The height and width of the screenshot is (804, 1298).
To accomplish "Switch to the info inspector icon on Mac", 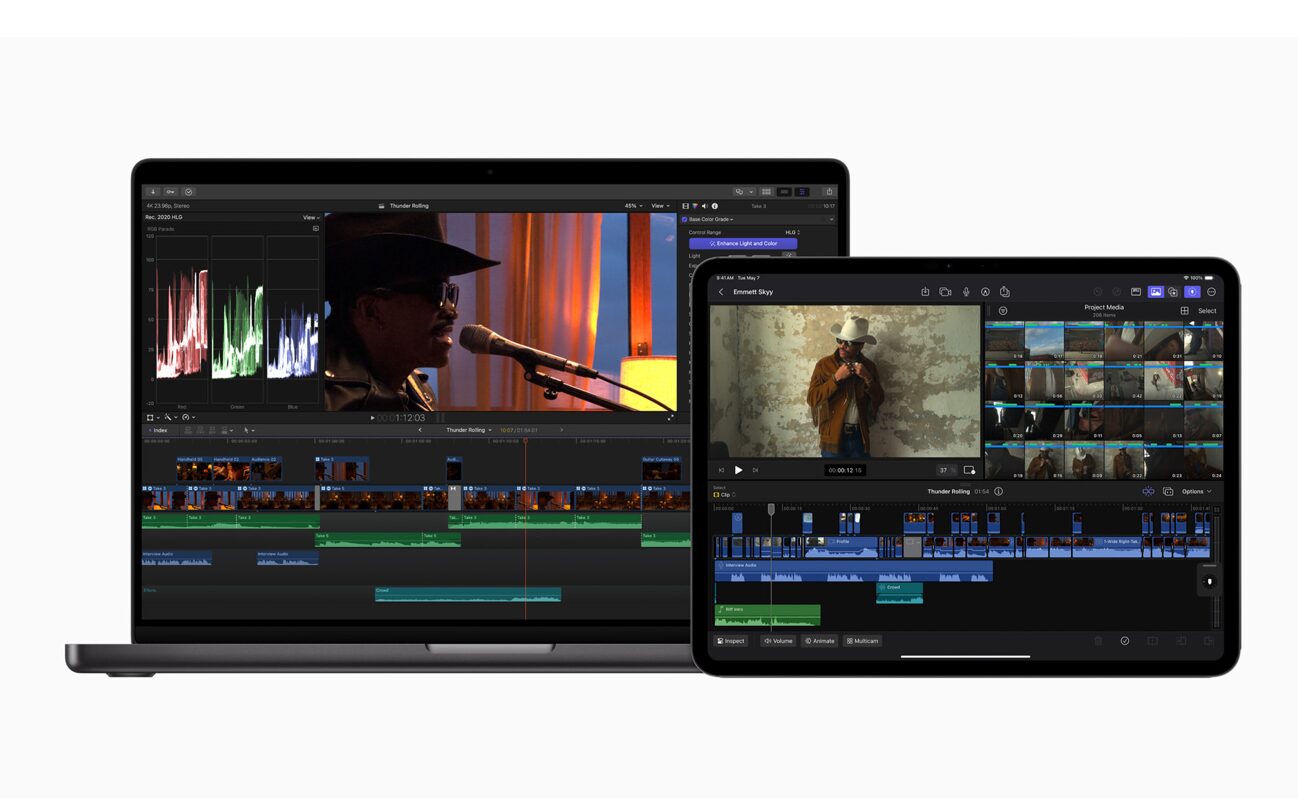I will [x=714, y=206].
